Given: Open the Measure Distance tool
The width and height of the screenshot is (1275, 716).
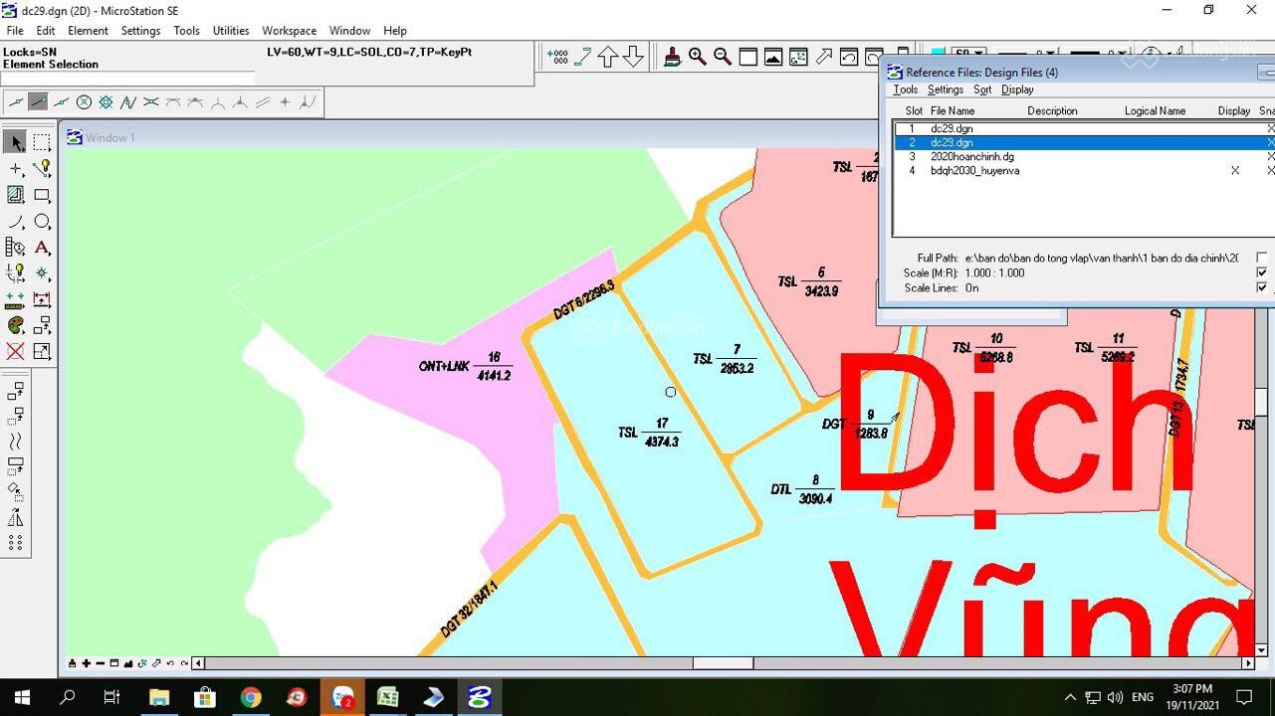Looking at the screenshot, I should click(x=15, y=299).
